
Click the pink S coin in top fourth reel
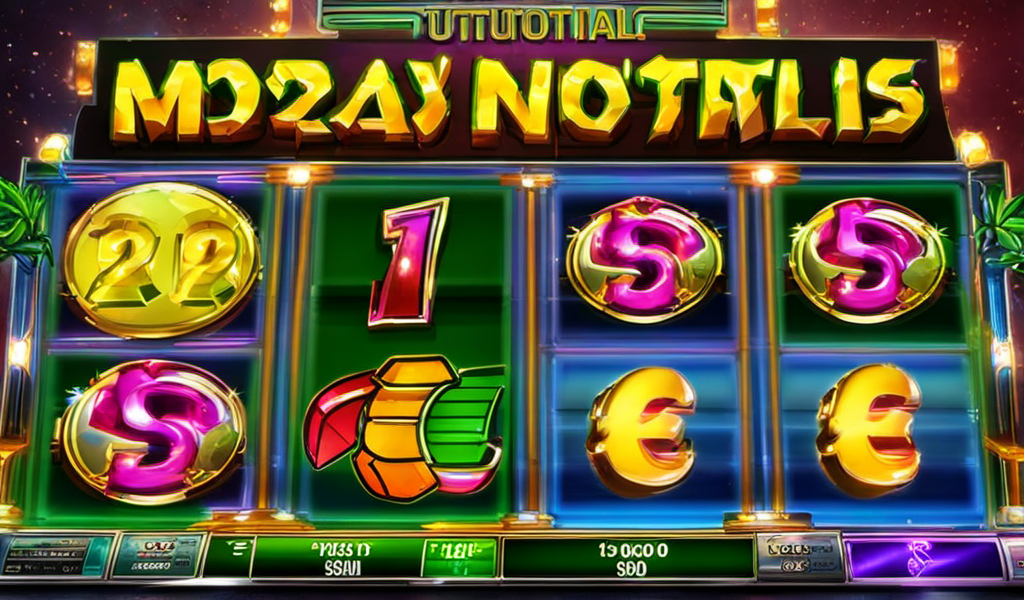tap(869, 261)
